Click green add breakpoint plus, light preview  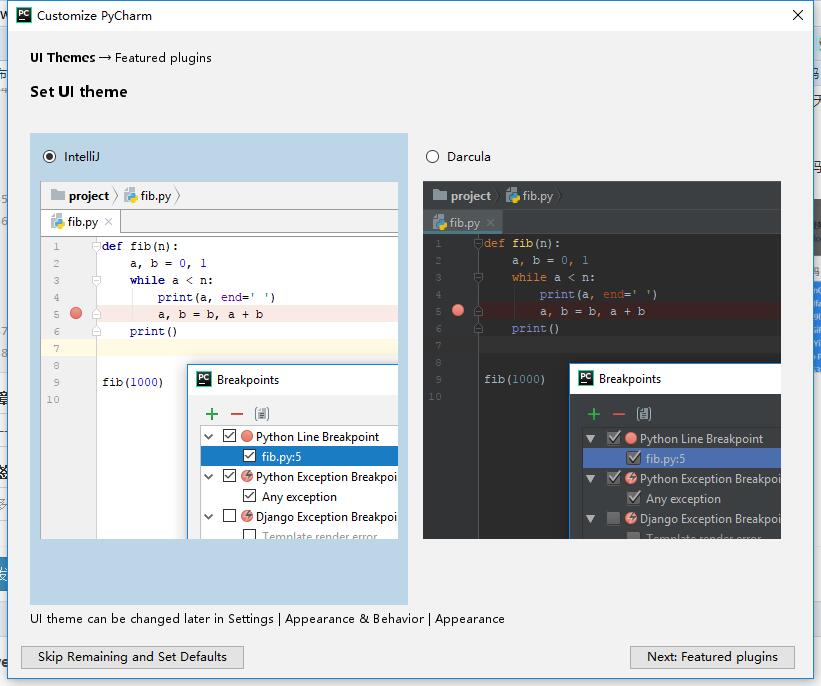point(212,414)
